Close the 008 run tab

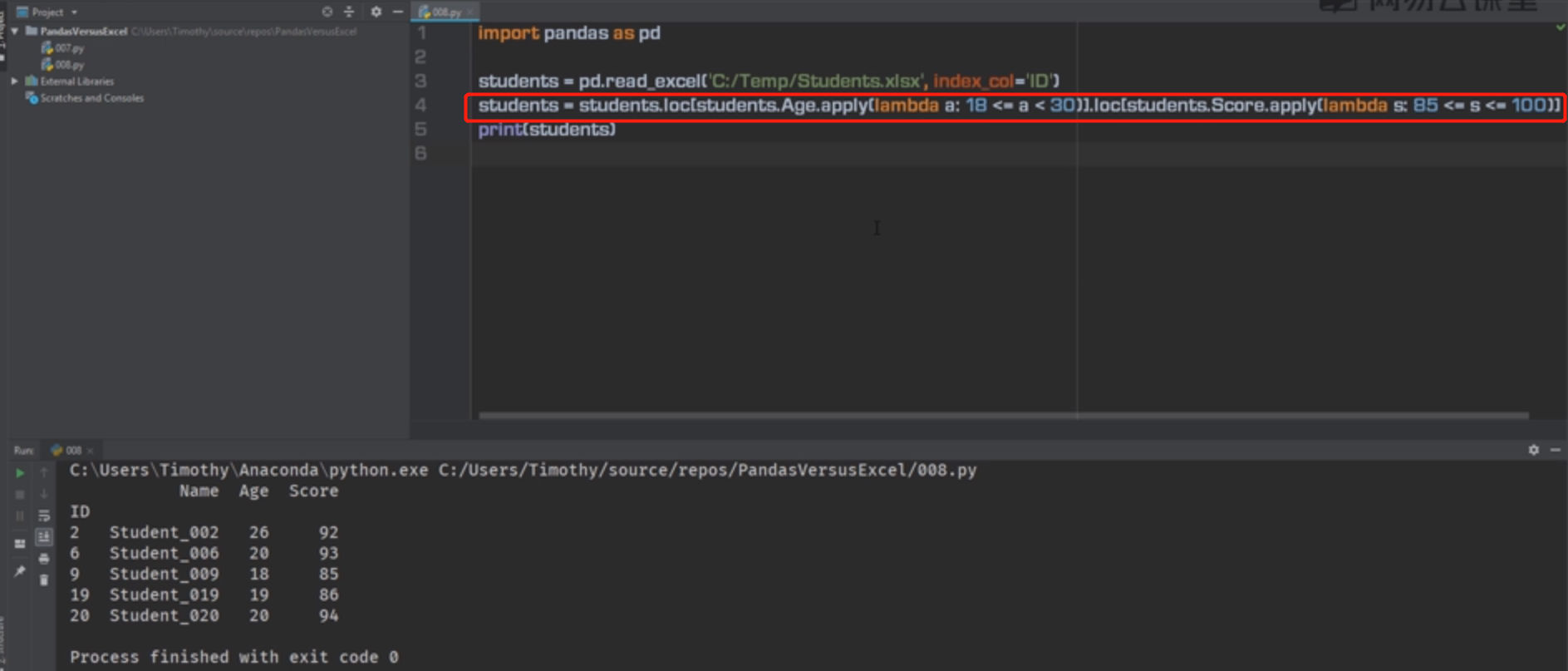pos(91,451)
